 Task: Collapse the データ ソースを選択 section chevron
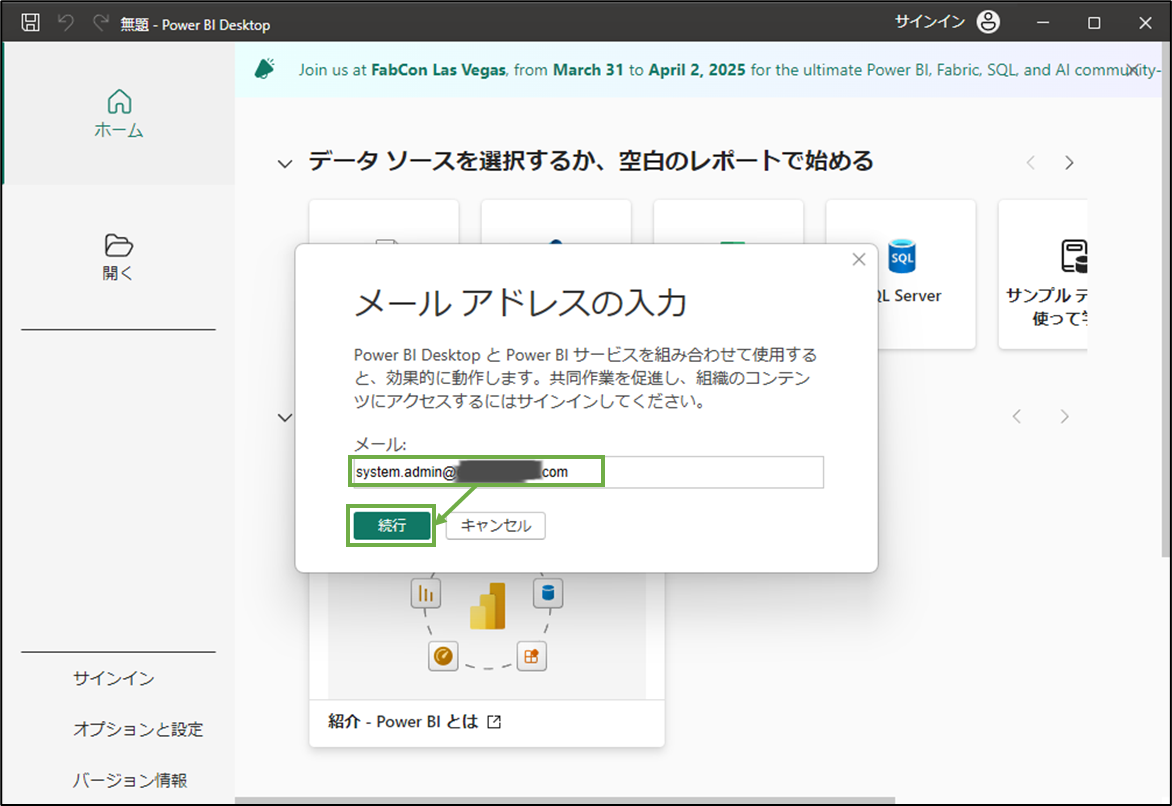click(x=285, y=164)
